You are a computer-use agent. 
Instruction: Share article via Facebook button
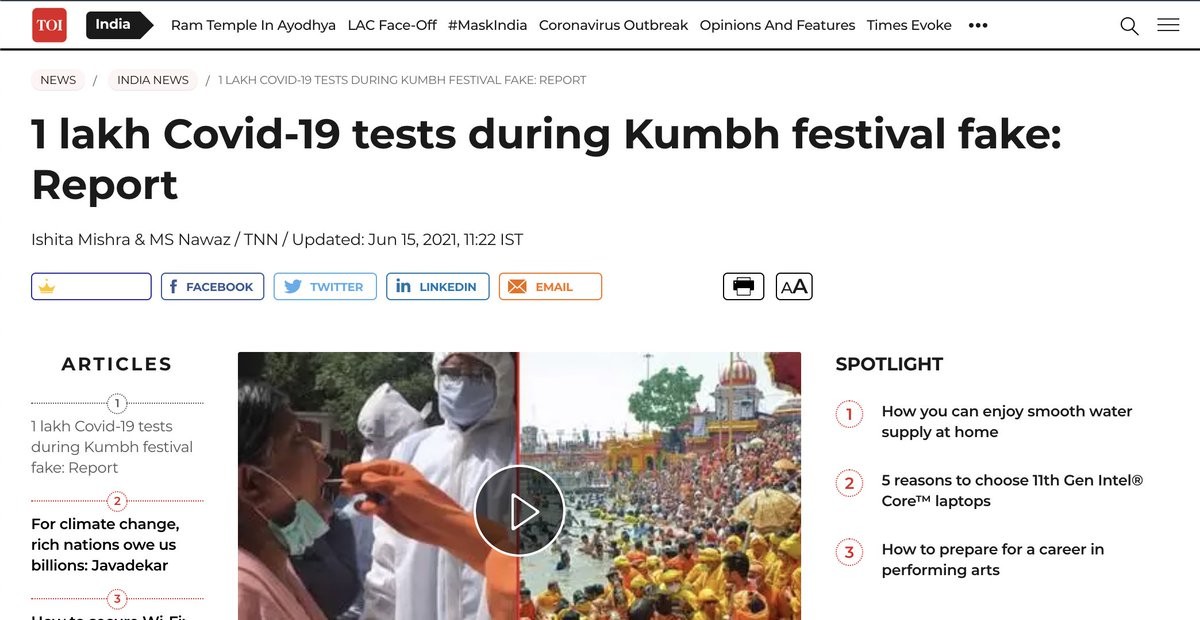pyautogui.click(x=213, y=287)
